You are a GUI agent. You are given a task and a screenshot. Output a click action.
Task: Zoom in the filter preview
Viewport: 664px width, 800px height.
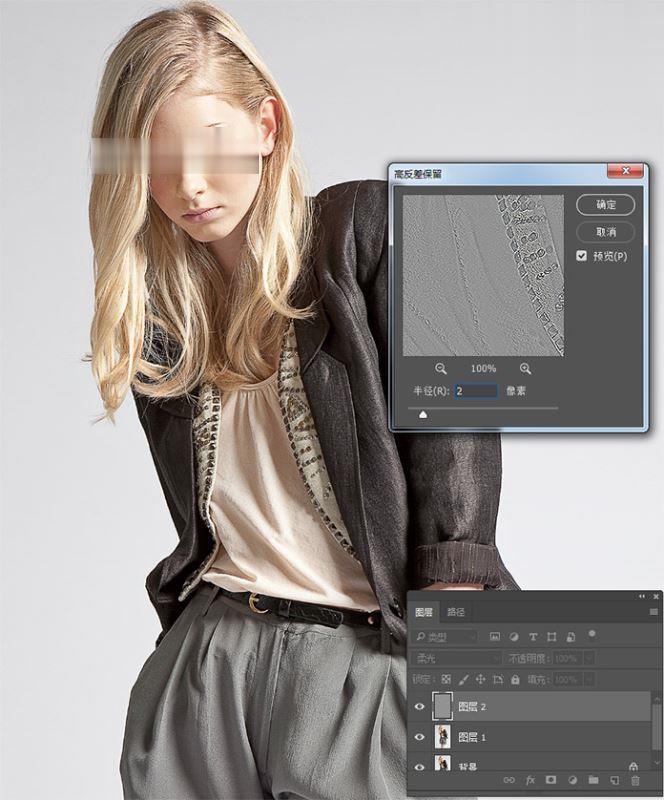525,368
